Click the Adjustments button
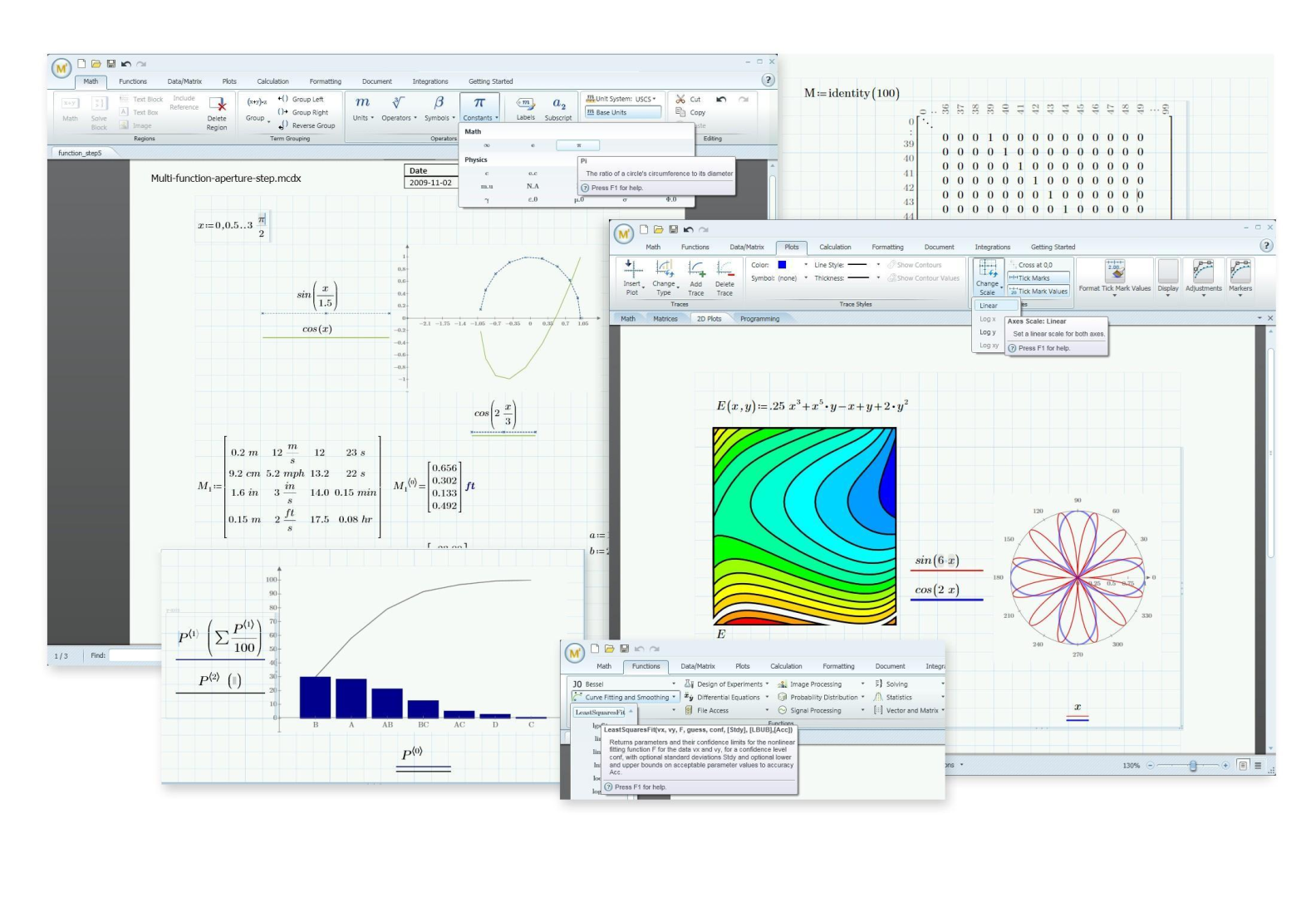 click(1203, 277)
